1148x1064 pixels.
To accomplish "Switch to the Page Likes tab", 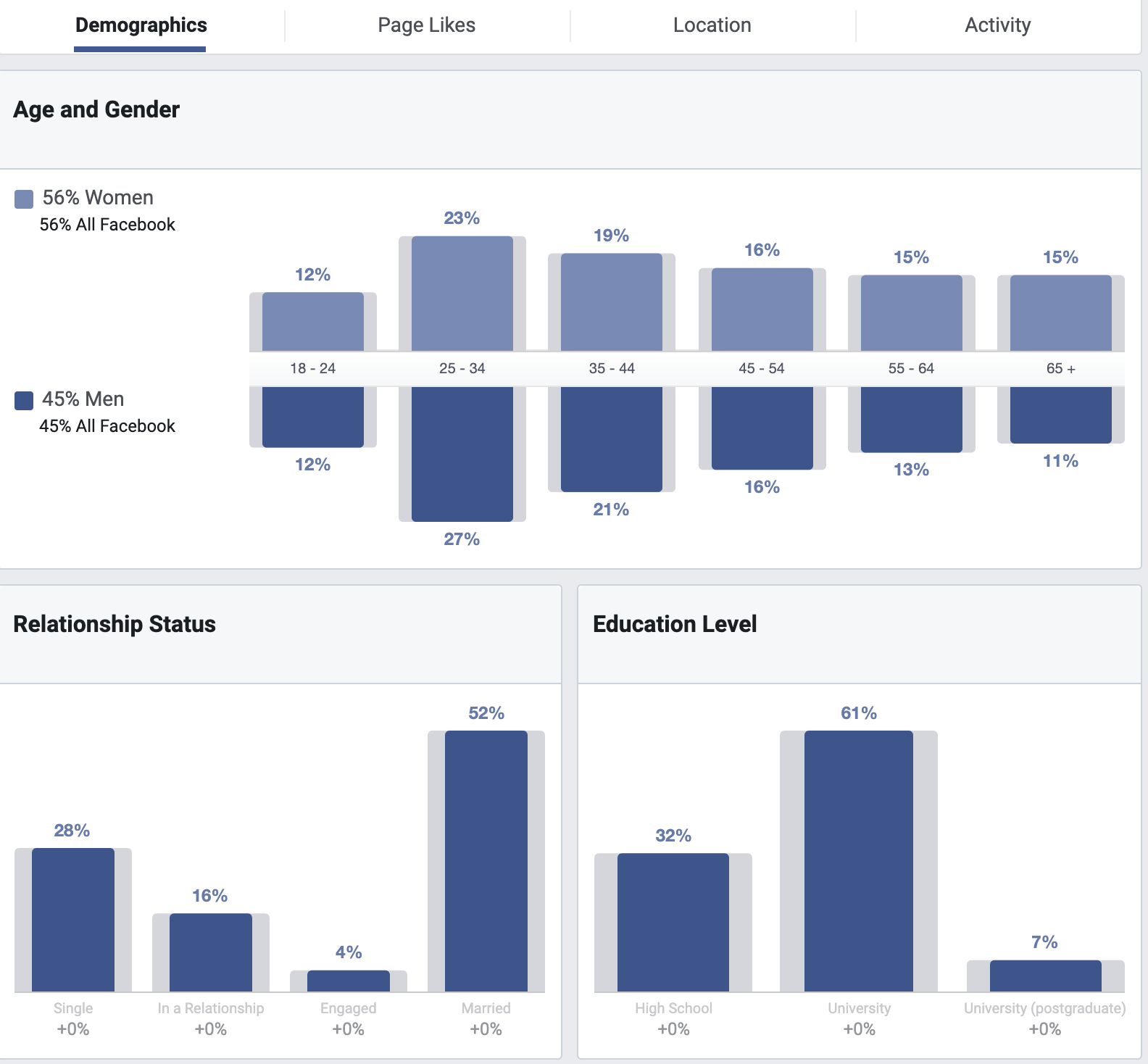I will pos(426,25).
